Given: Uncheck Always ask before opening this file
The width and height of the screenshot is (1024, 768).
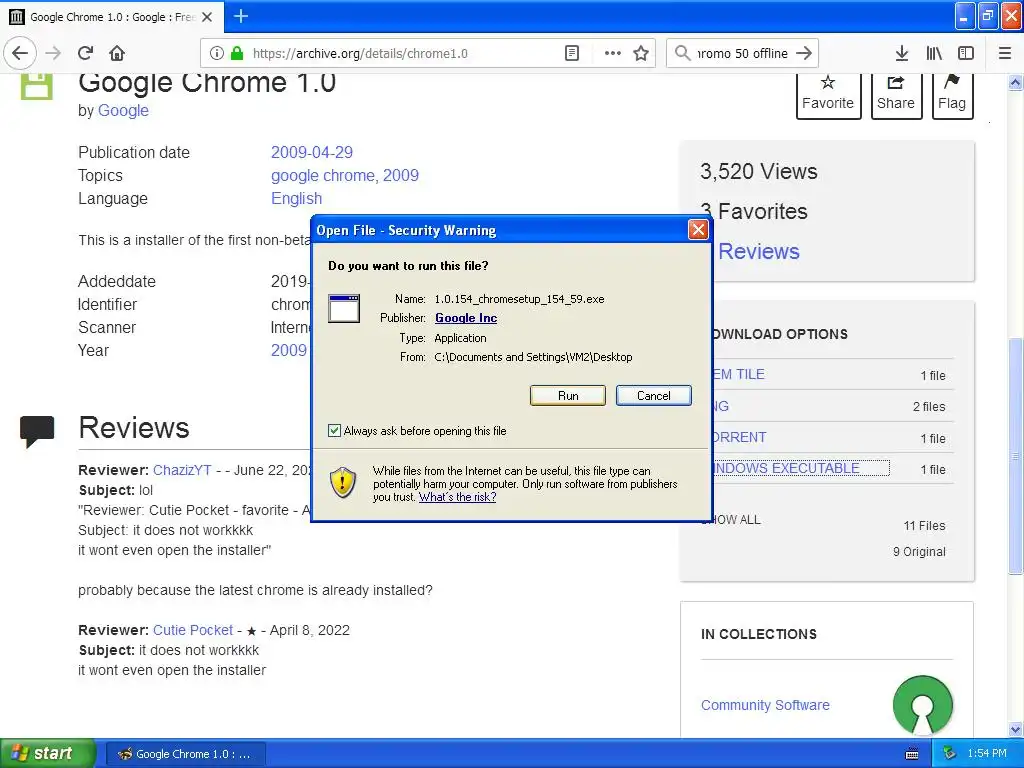Looking at the screenshot, I should coord(334,430).
